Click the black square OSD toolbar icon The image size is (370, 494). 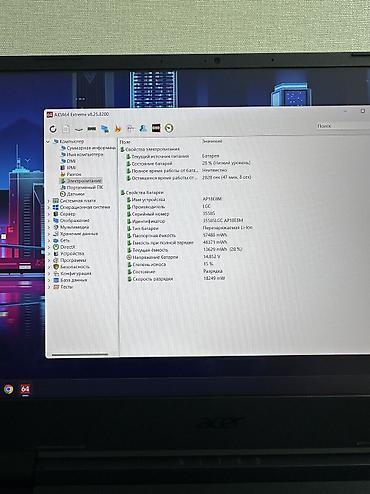coord(156,128)
